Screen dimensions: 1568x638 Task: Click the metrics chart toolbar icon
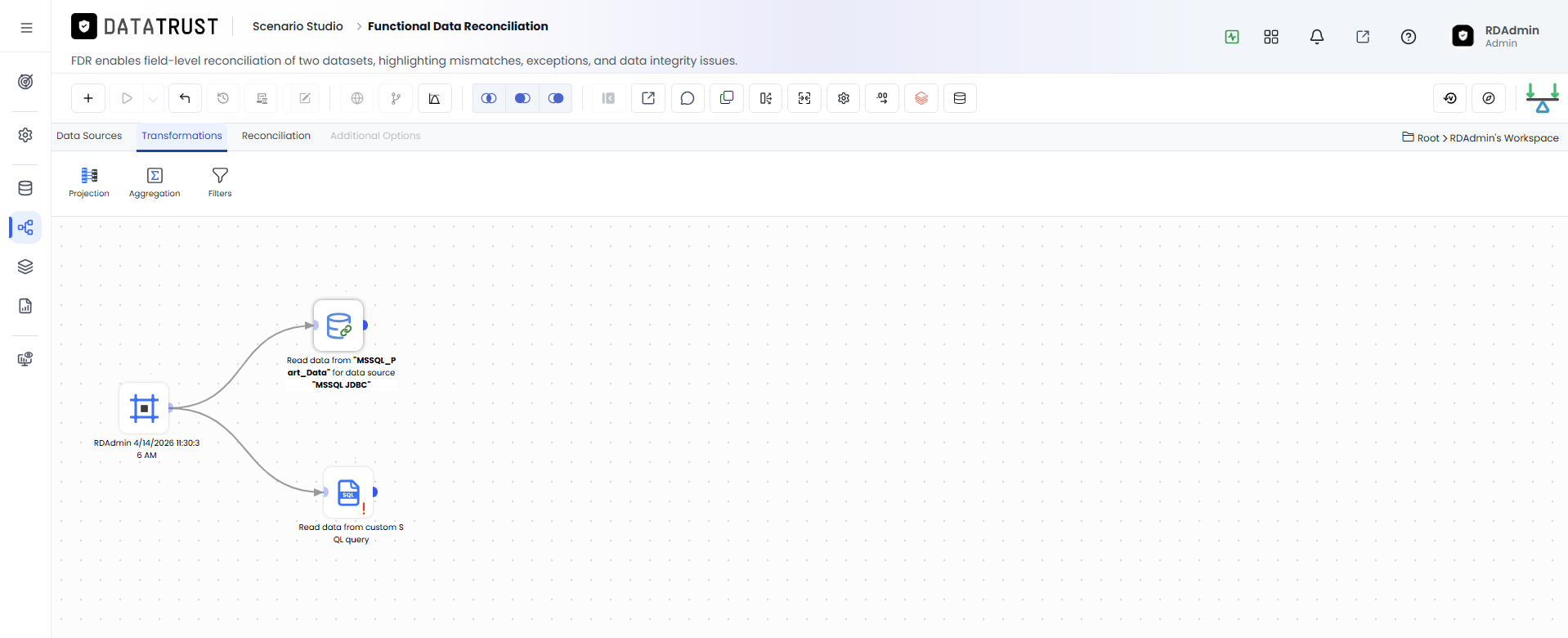coord(435,98)
